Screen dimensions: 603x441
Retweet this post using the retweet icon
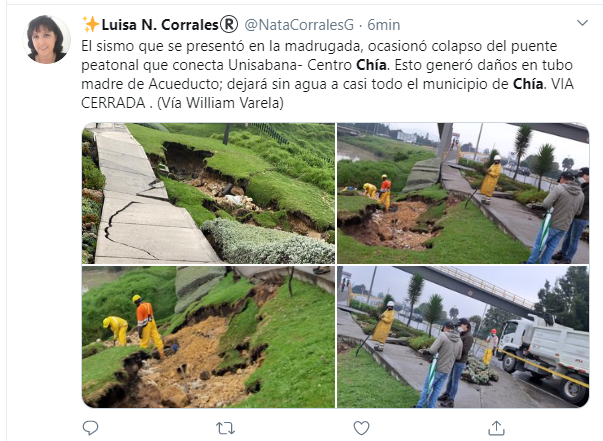[225, 428]
